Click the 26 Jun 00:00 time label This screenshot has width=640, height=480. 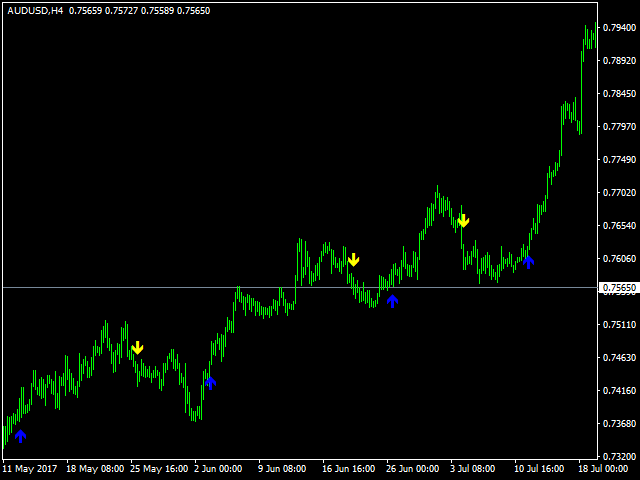(413, 469)
